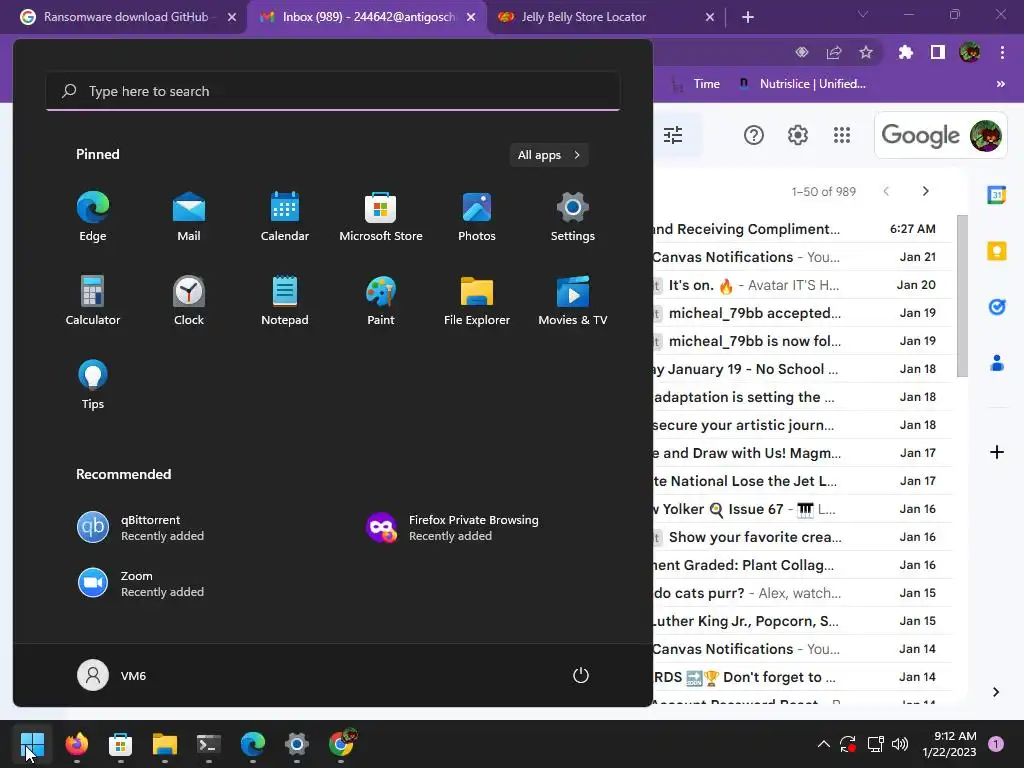Screen dimensions: 1024x768
Task: Open the 'do cats purr?' email
Action: 803,593
